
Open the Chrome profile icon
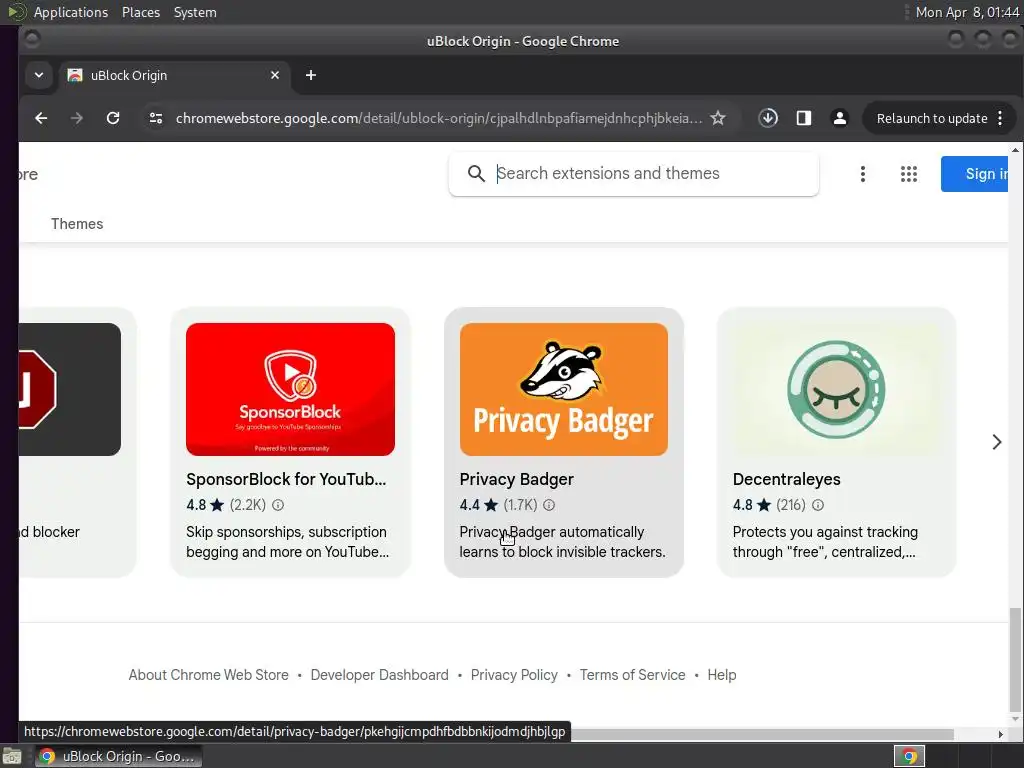coord(840,118)
